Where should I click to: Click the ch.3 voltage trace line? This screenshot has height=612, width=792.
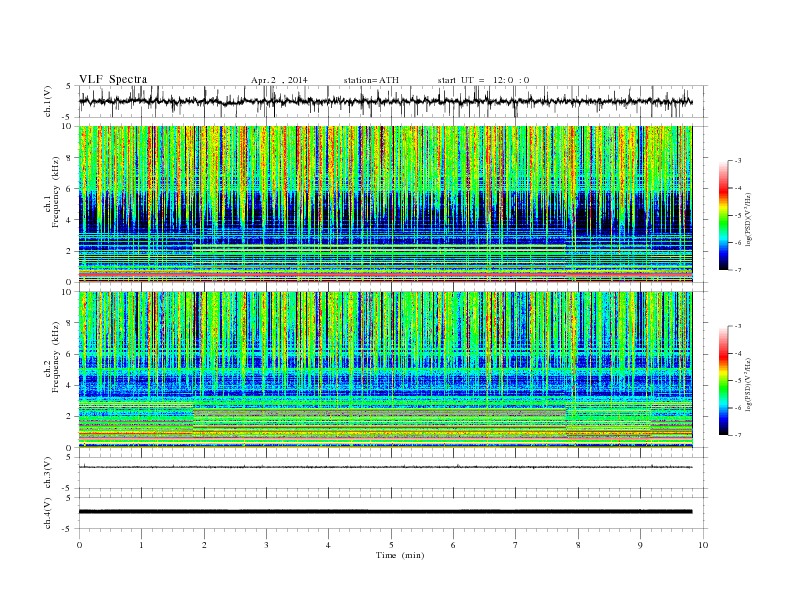(x=385, y=467)
